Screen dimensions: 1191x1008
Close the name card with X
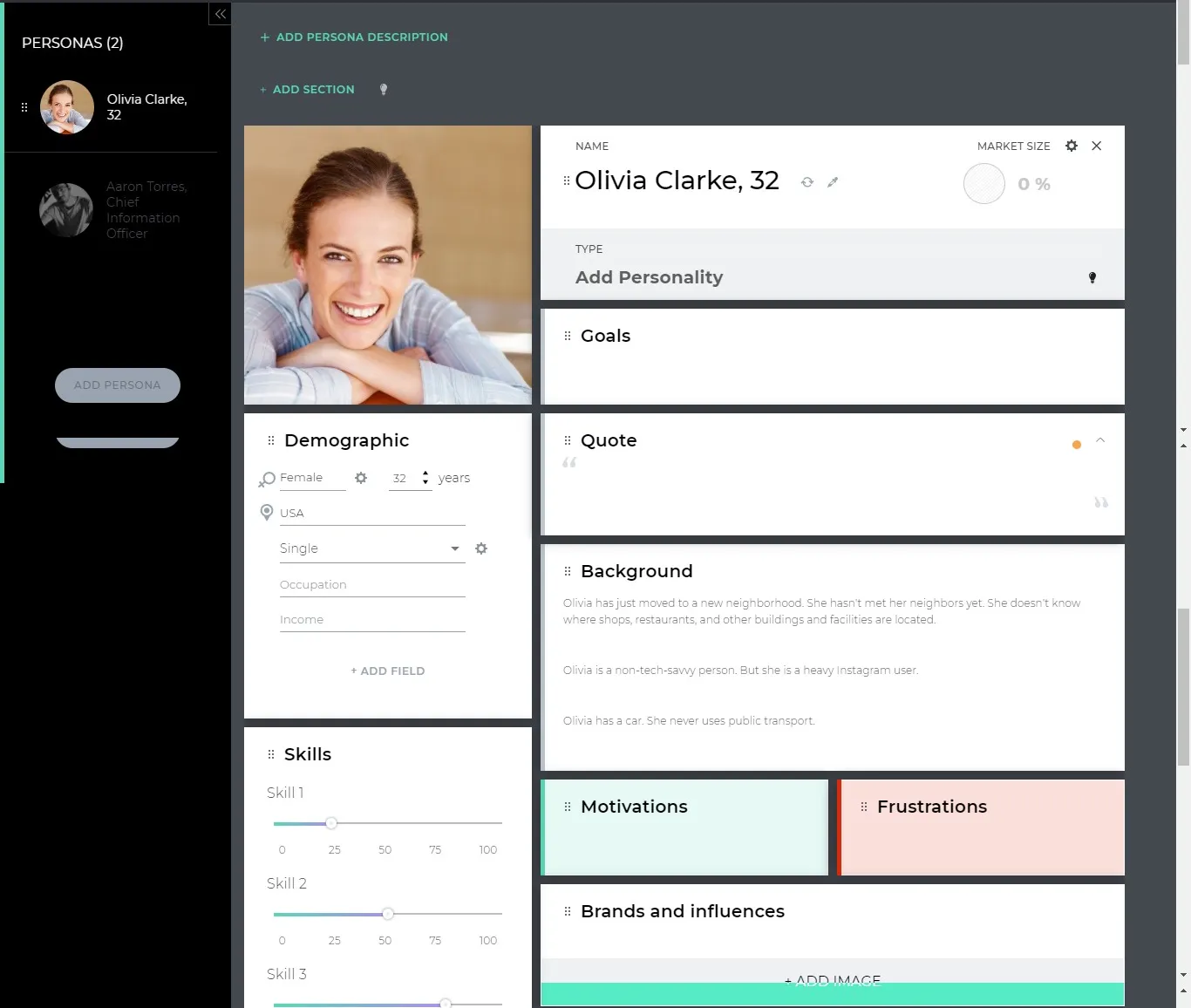[1097, 146]
